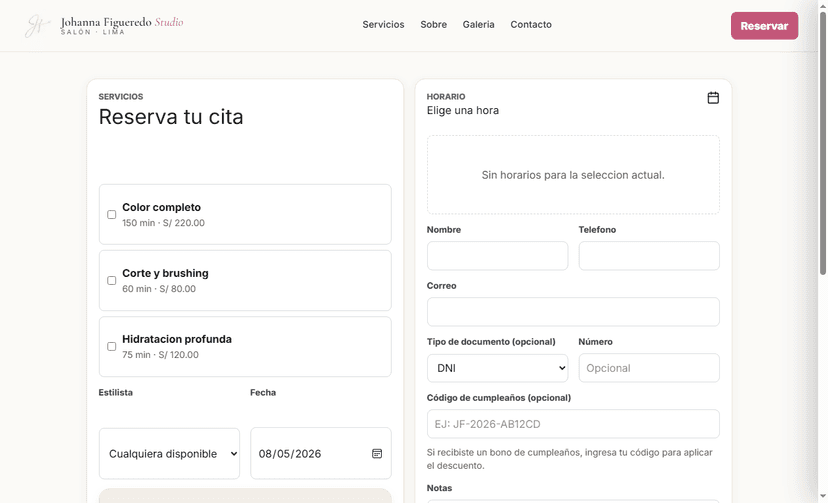Select the Color completo service card title
Image resolution: width=828 pixels, height=503 pixels.
click(x=161, y=207)
